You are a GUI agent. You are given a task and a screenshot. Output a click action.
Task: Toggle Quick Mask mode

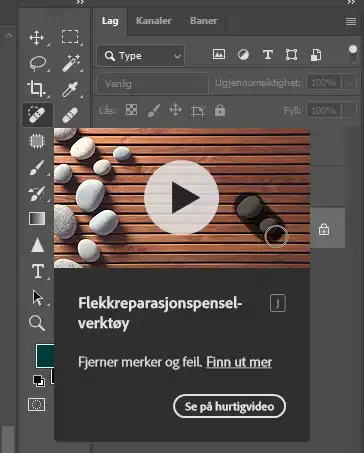[x=36, y=405]
